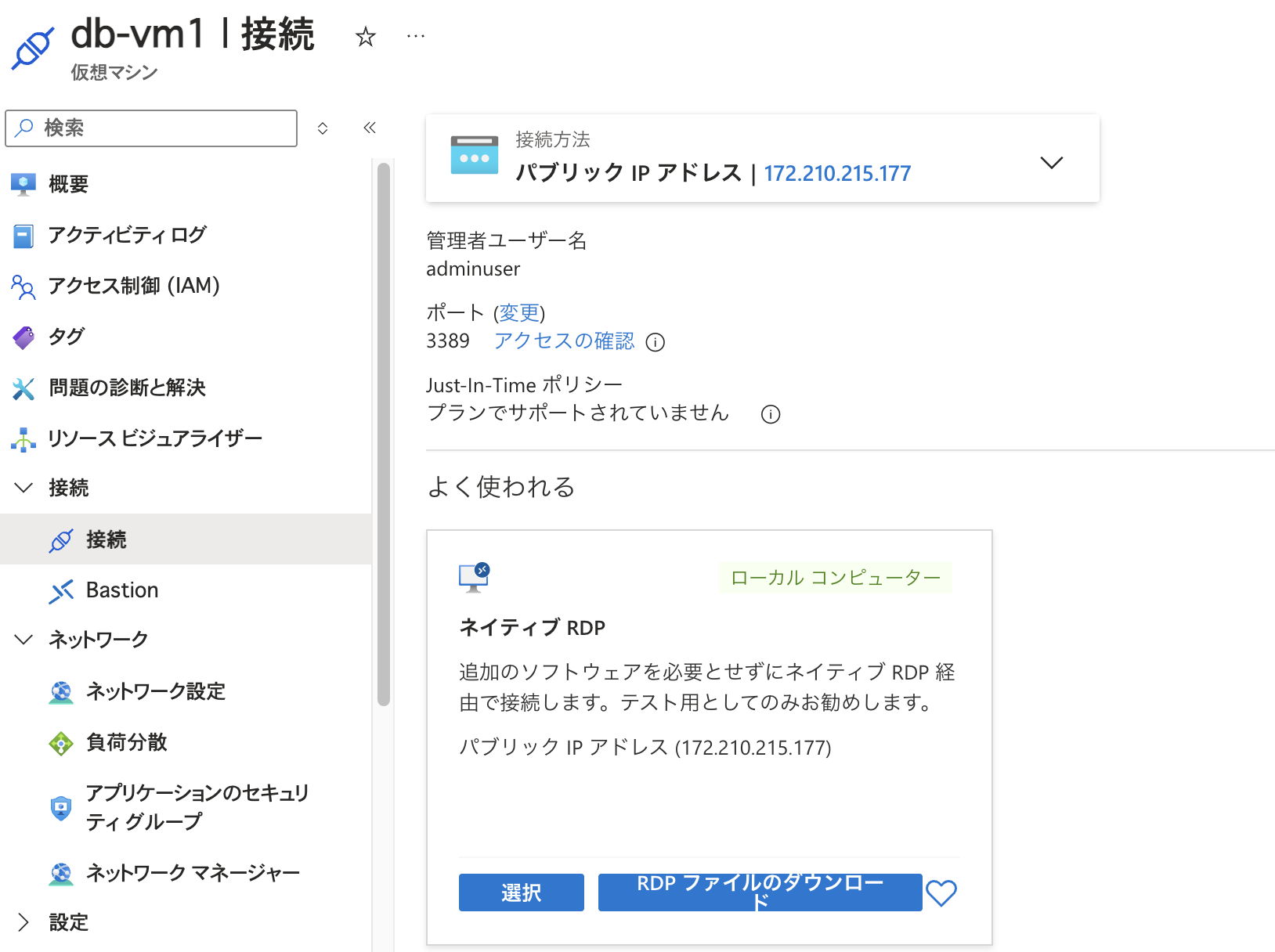Select アクセス制御 (IAM) in sidebar

point(23,286)
